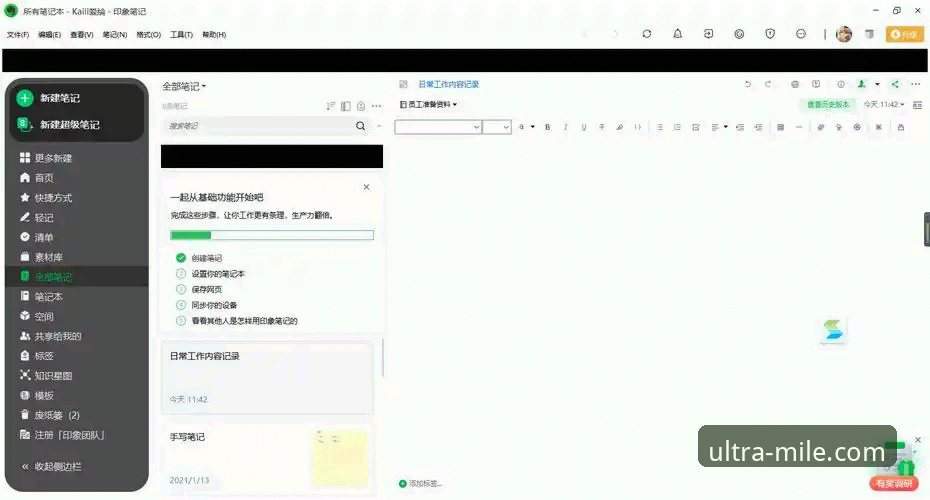Open 模板 templates section
930x500 pixels.
coord(37,395)
